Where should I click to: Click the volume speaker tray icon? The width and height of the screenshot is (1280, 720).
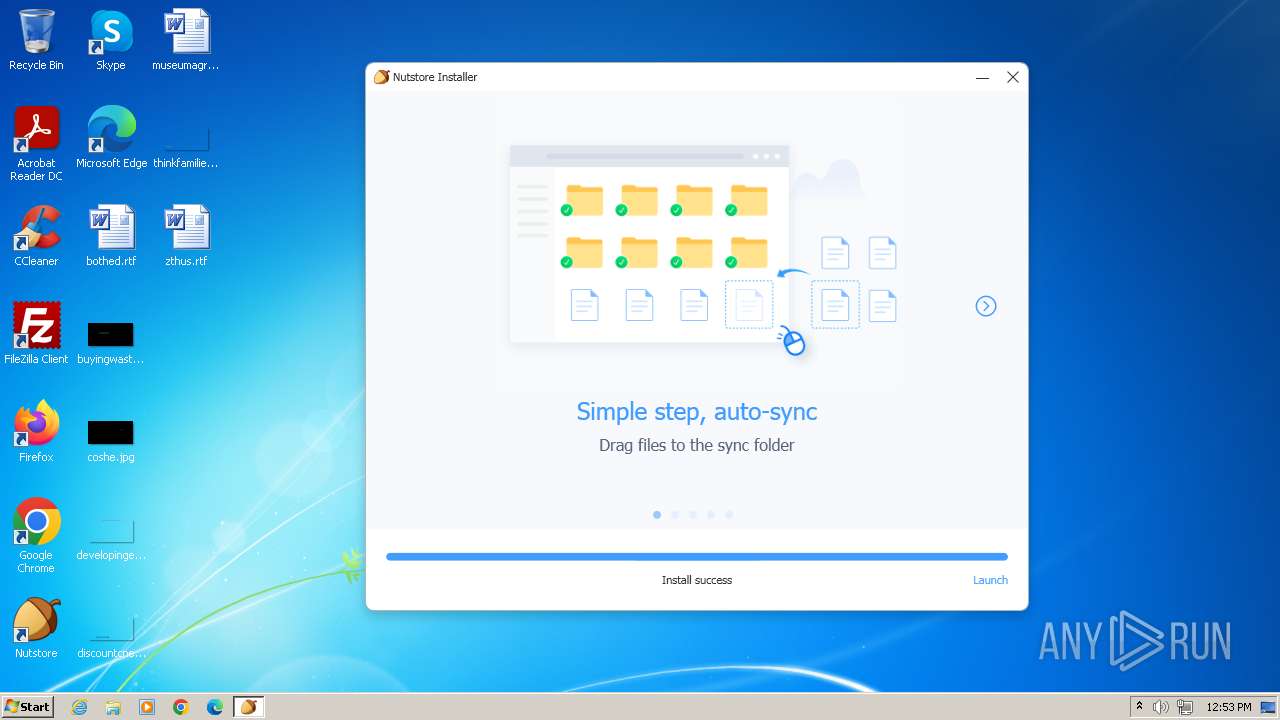pos(1161,707)
